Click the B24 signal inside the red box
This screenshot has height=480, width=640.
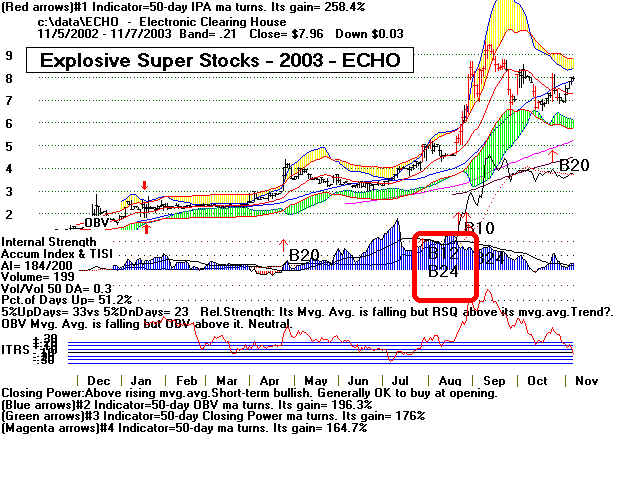[x=445, y=271]
